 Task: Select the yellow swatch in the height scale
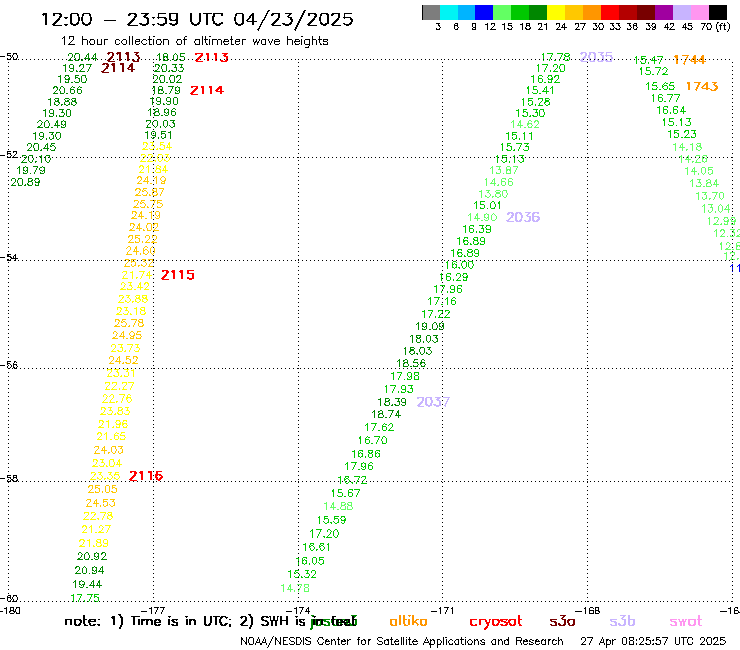pyautogui.click(x=556, y=12)
